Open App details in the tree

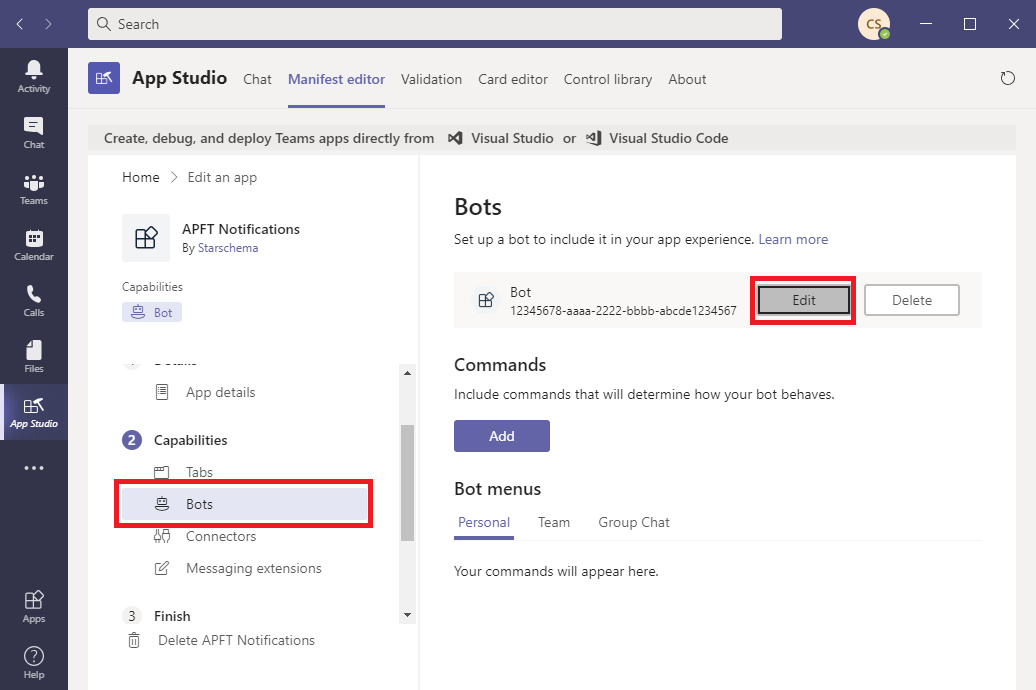point(221,393)
